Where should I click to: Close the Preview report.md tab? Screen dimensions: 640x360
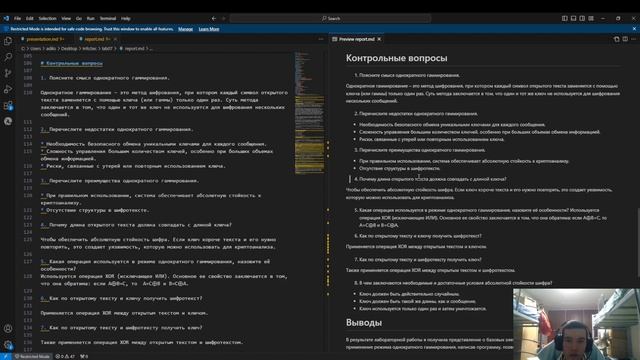click(379, 39)
